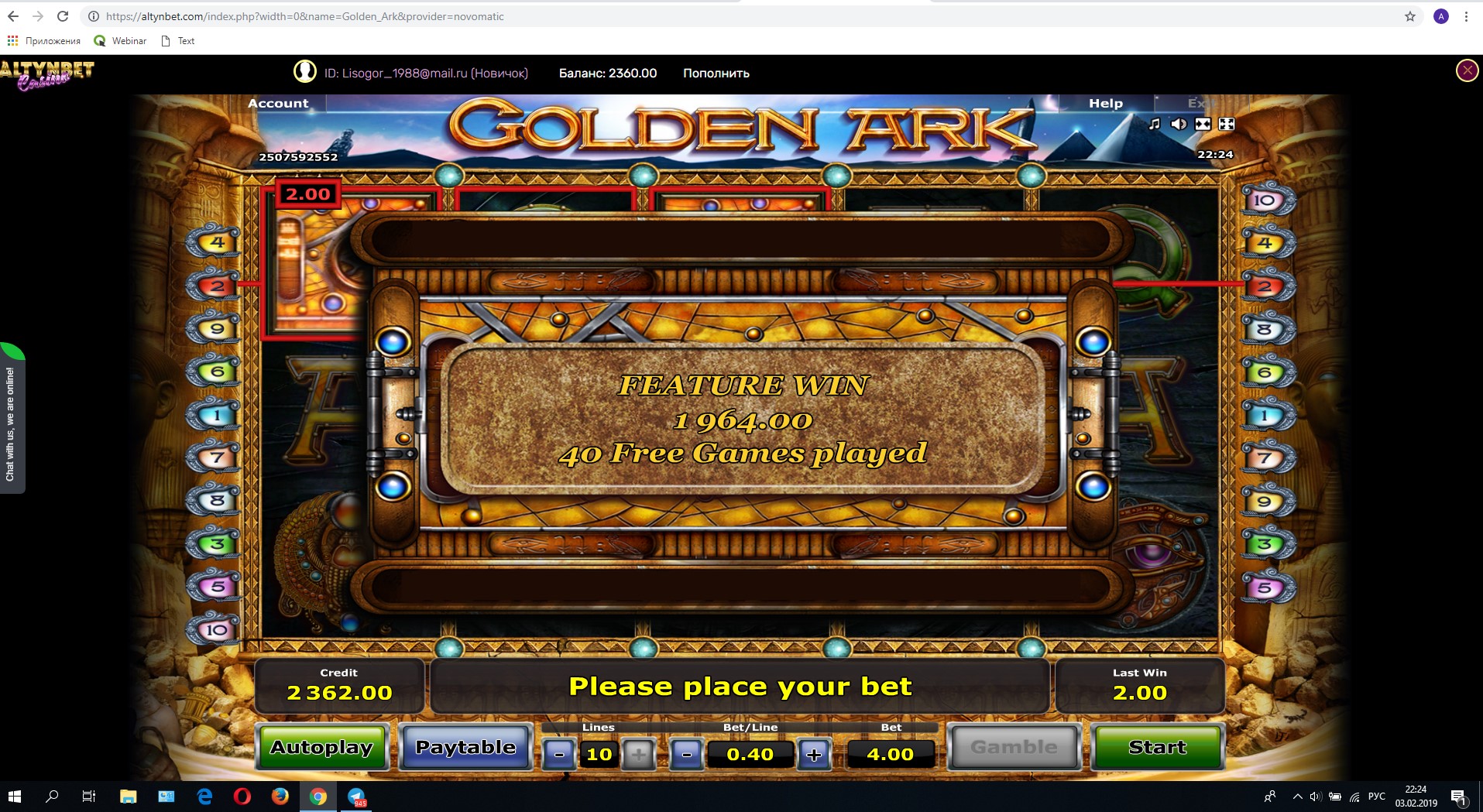Click the browser address bar URL

[305, 16]
